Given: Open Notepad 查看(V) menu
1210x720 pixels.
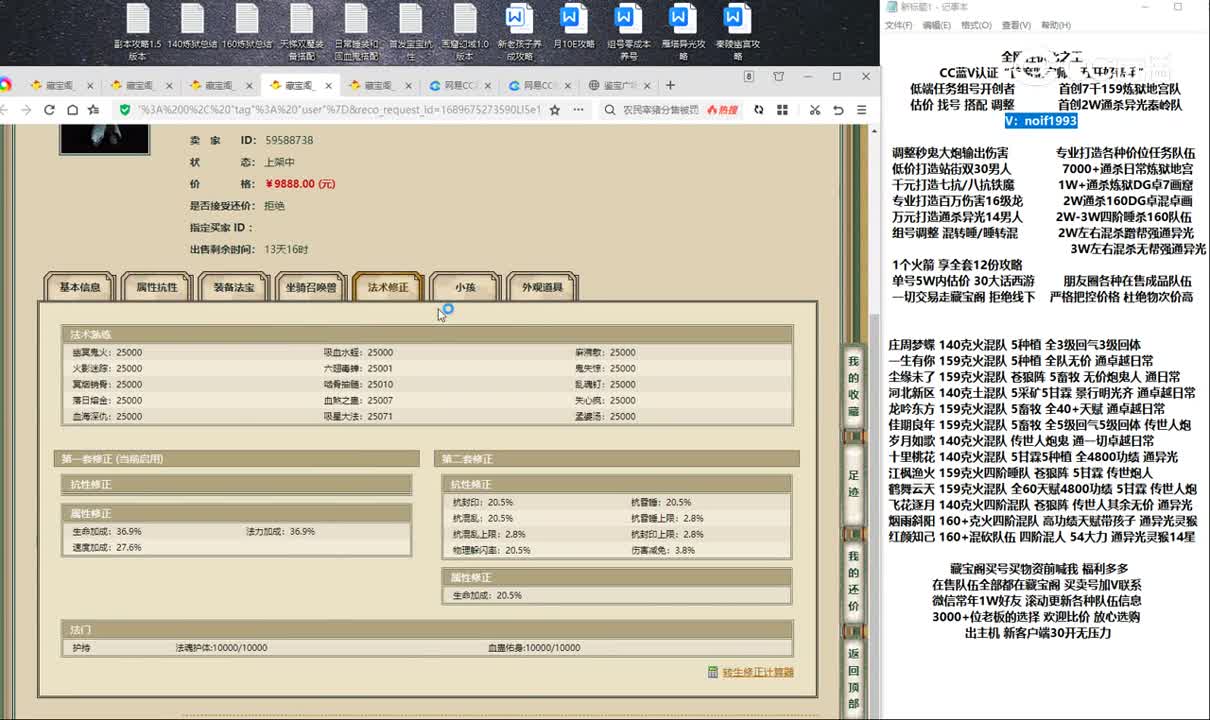Looking at the screenshot, I should pyautogui.click(x=1016, y=25).
